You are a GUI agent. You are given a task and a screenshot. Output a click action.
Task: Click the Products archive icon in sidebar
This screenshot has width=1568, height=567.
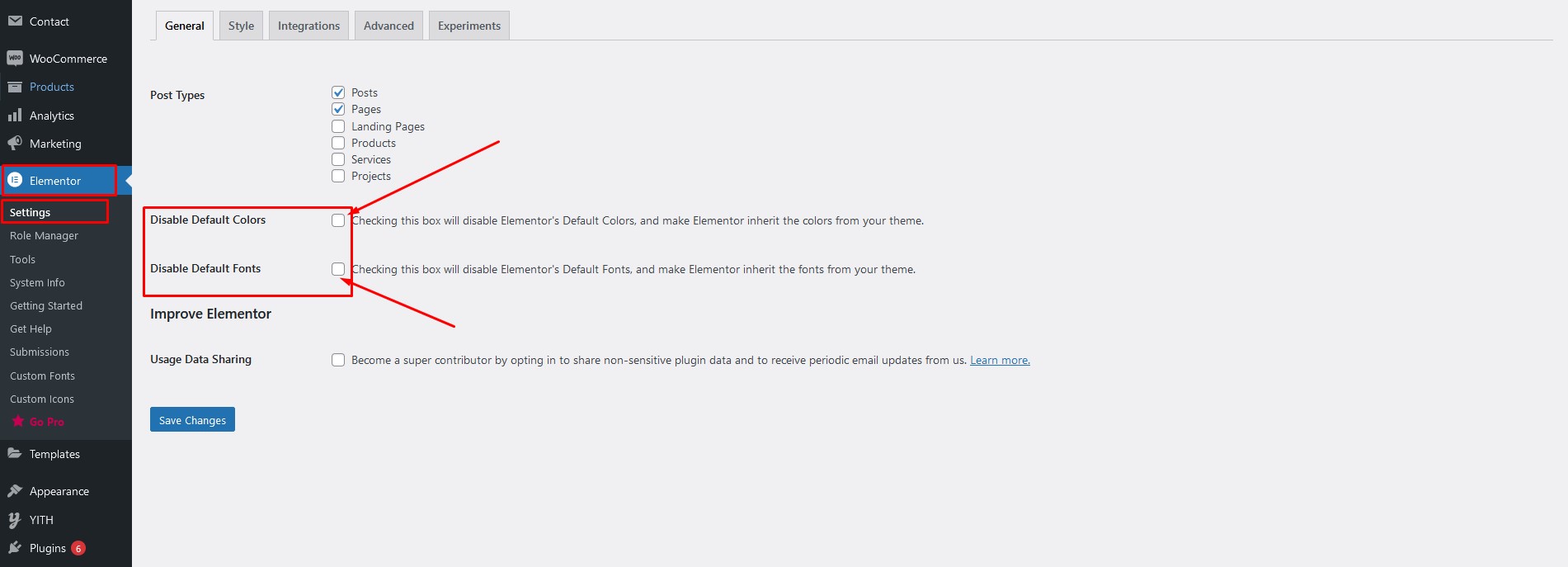click(x=15, y=87)
